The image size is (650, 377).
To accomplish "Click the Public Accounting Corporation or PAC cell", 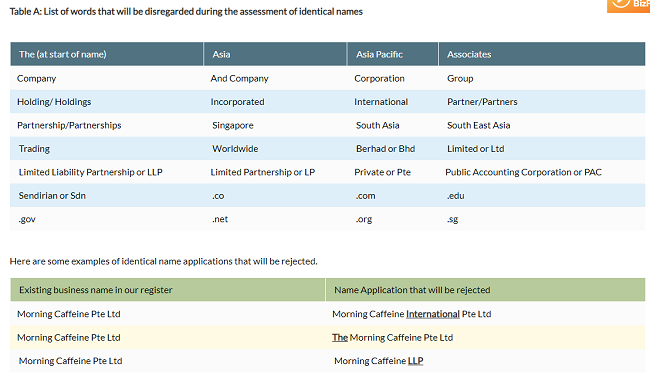I will pos(542,172).
